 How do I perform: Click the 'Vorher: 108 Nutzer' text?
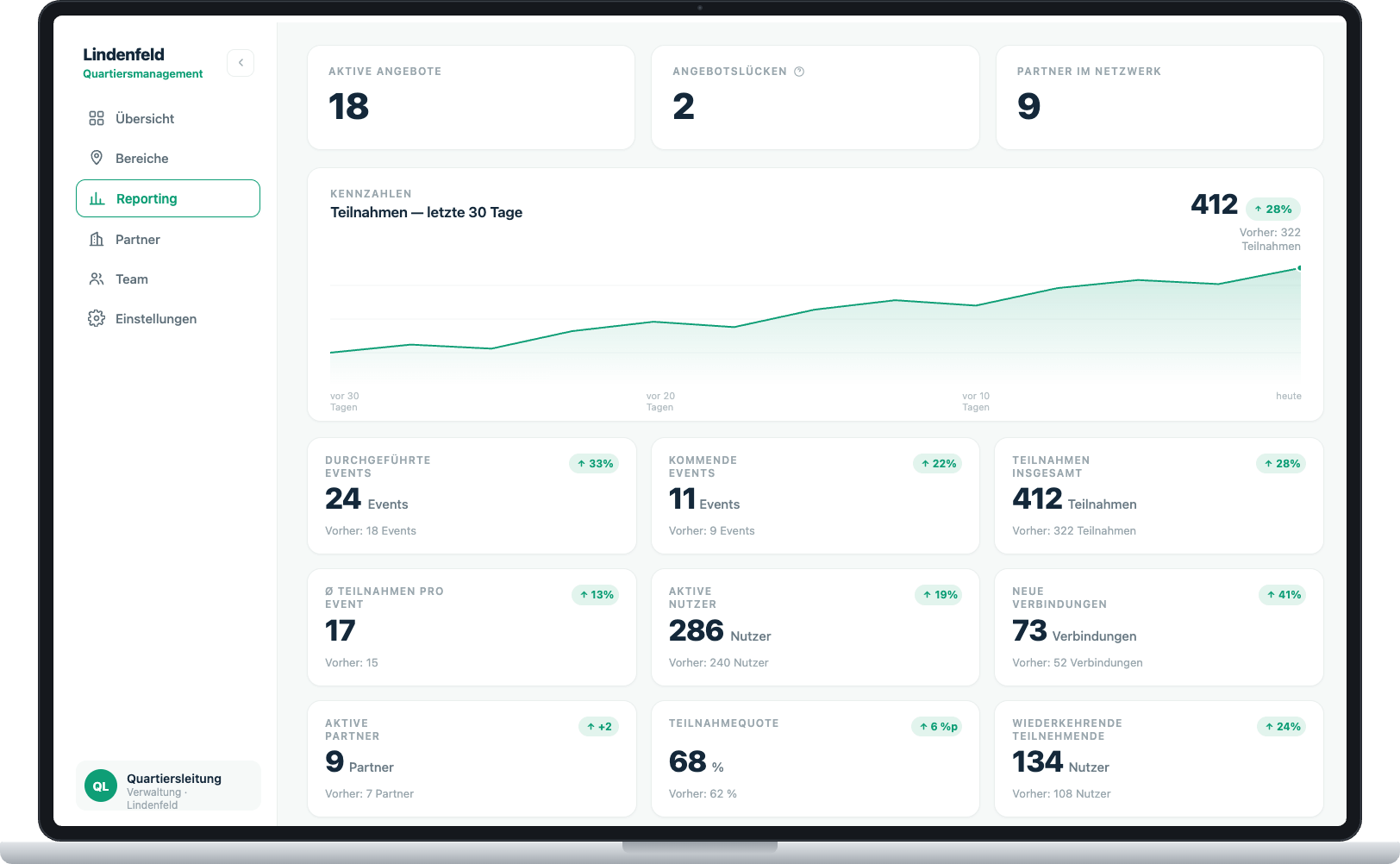pos(1061,793)
